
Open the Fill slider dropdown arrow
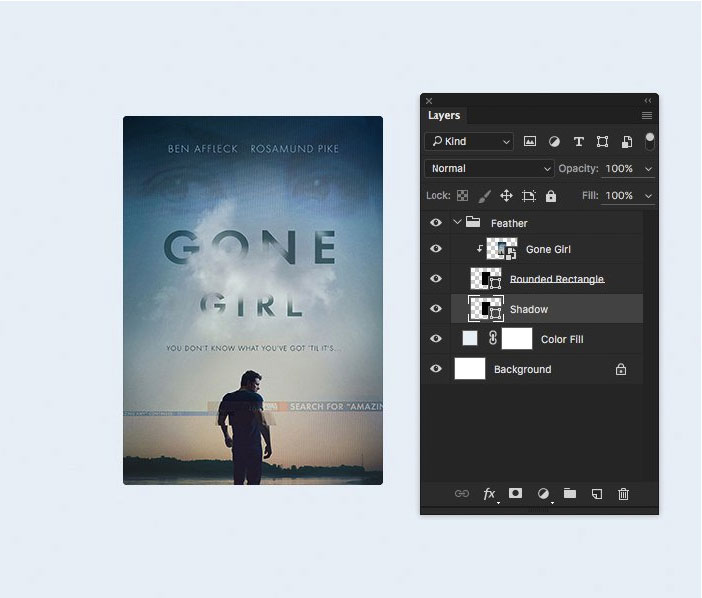[x=648, y=196]
